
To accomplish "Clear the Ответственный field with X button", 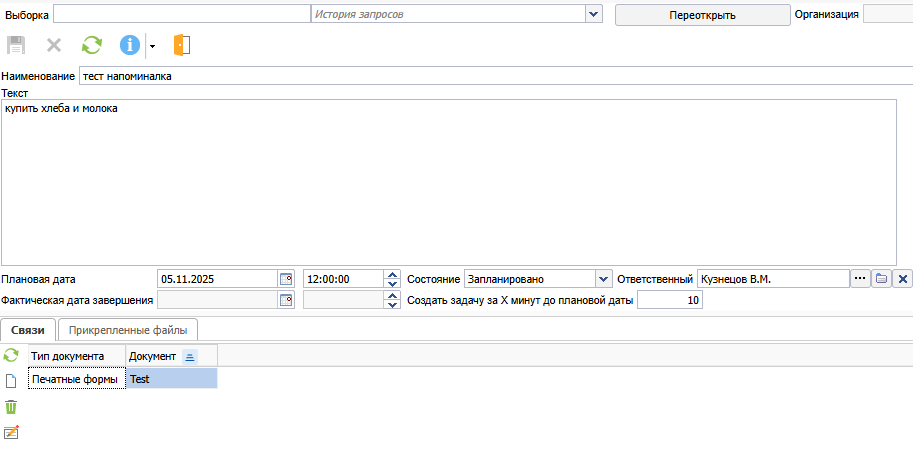I will pos(902,279).
